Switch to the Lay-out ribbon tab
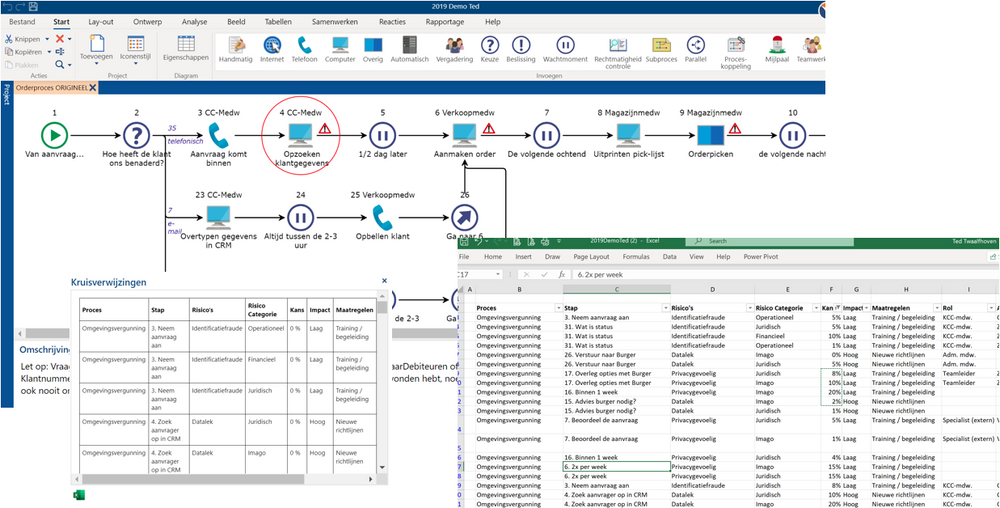 [x=101, y=22]
